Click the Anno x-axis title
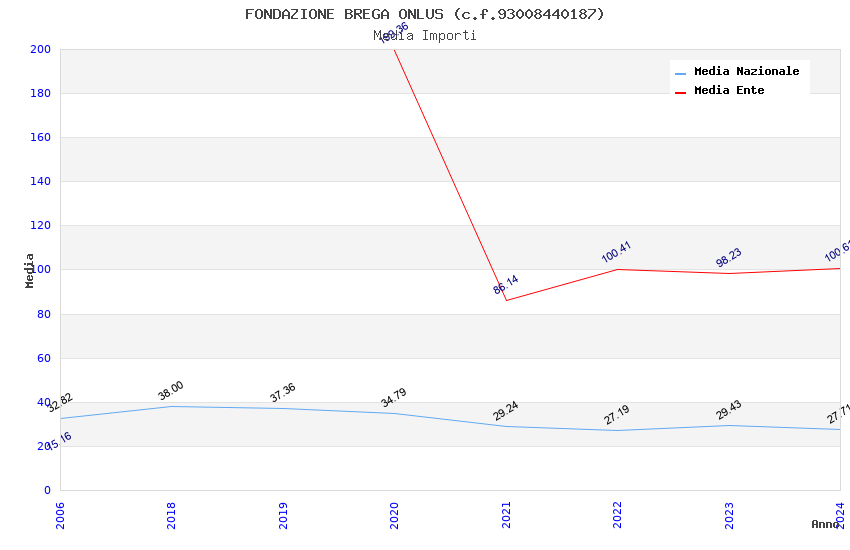 pyautogui.click(x=825, y=524)
